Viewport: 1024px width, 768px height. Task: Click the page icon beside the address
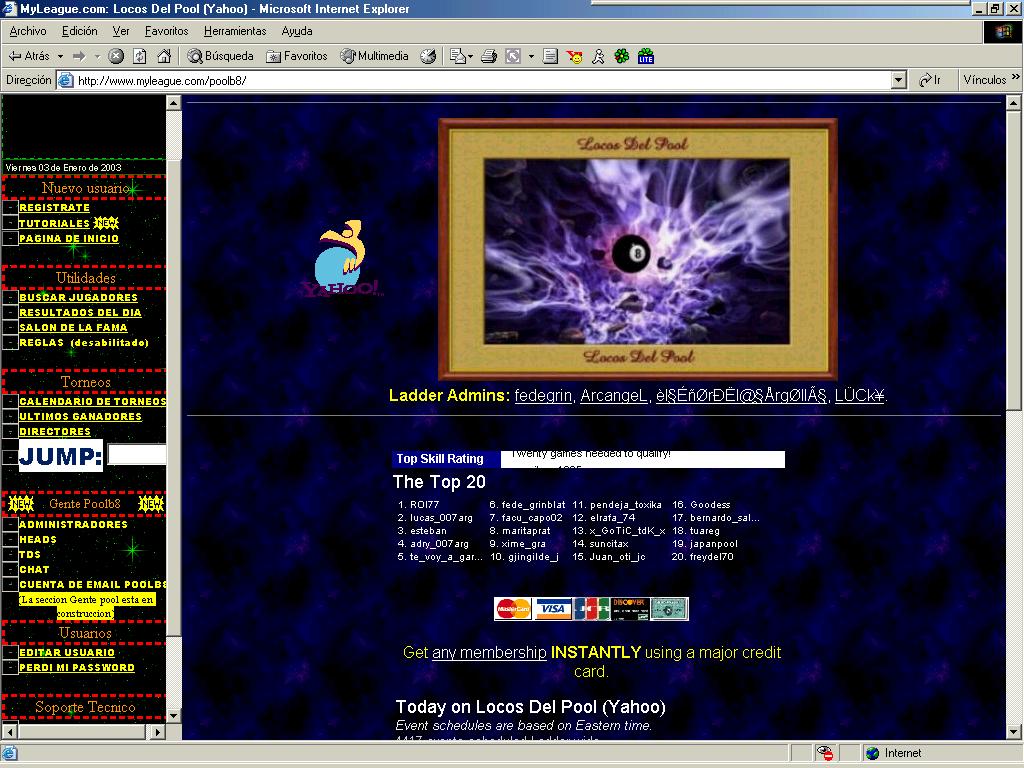click(65, 80)
